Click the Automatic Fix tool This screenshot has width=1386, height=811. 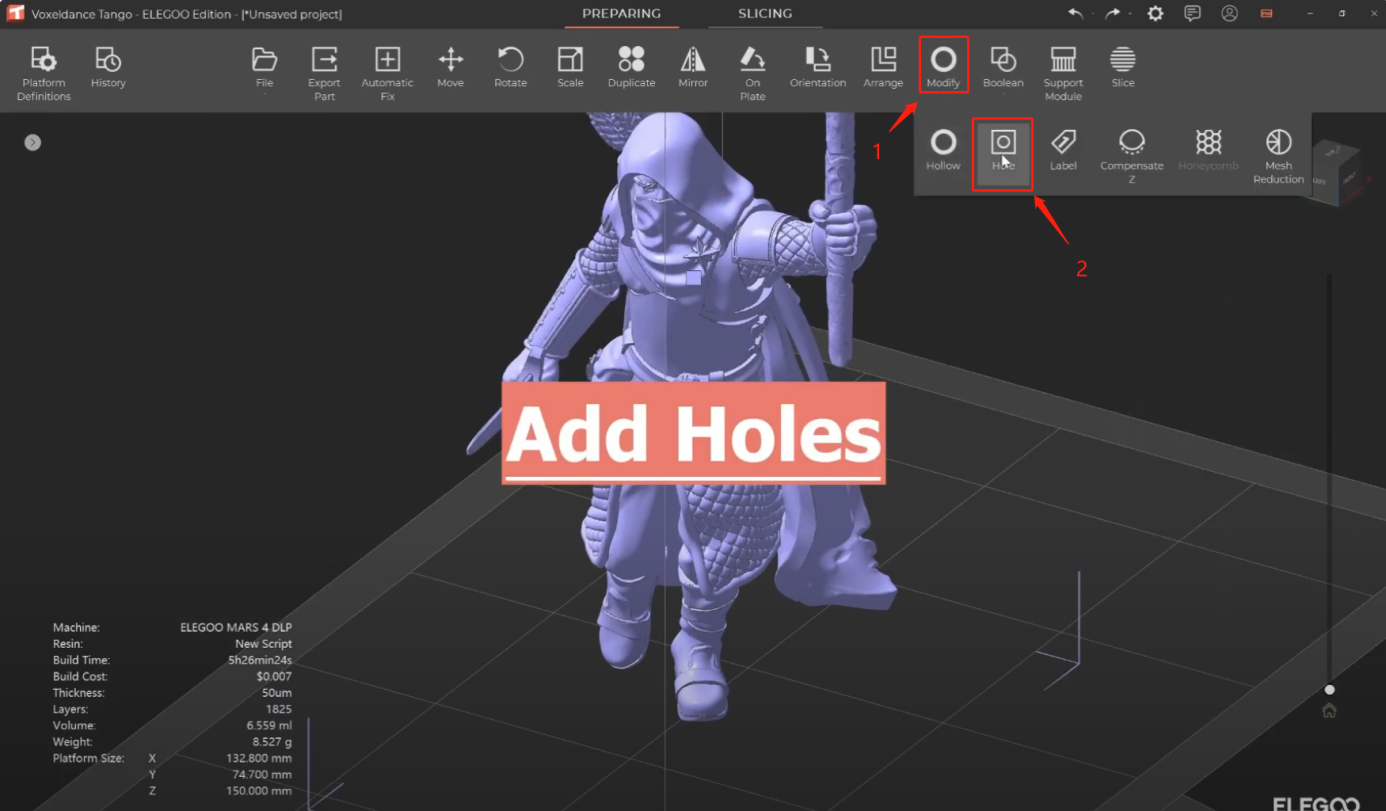coord(387,71)
